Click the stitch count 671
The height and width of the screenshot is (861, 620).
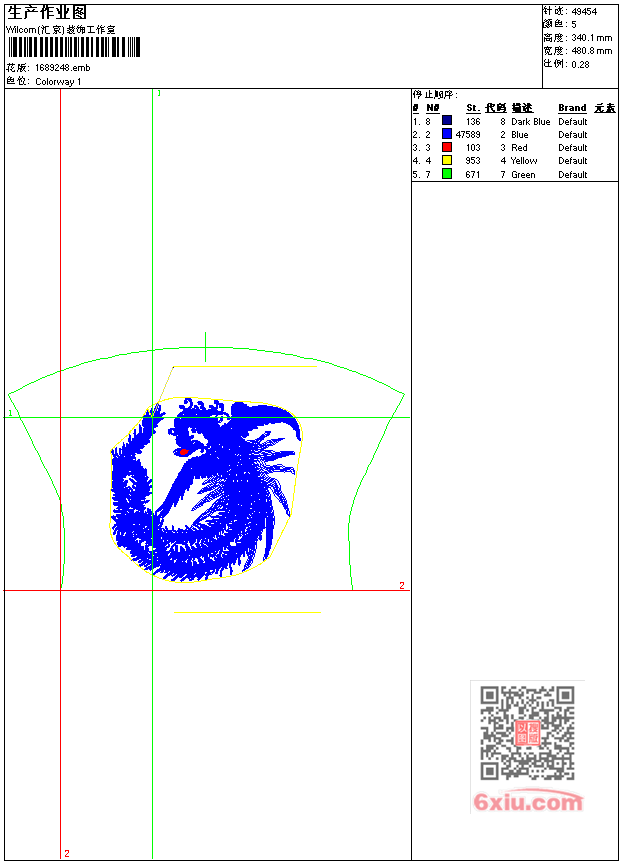(473, 175)
